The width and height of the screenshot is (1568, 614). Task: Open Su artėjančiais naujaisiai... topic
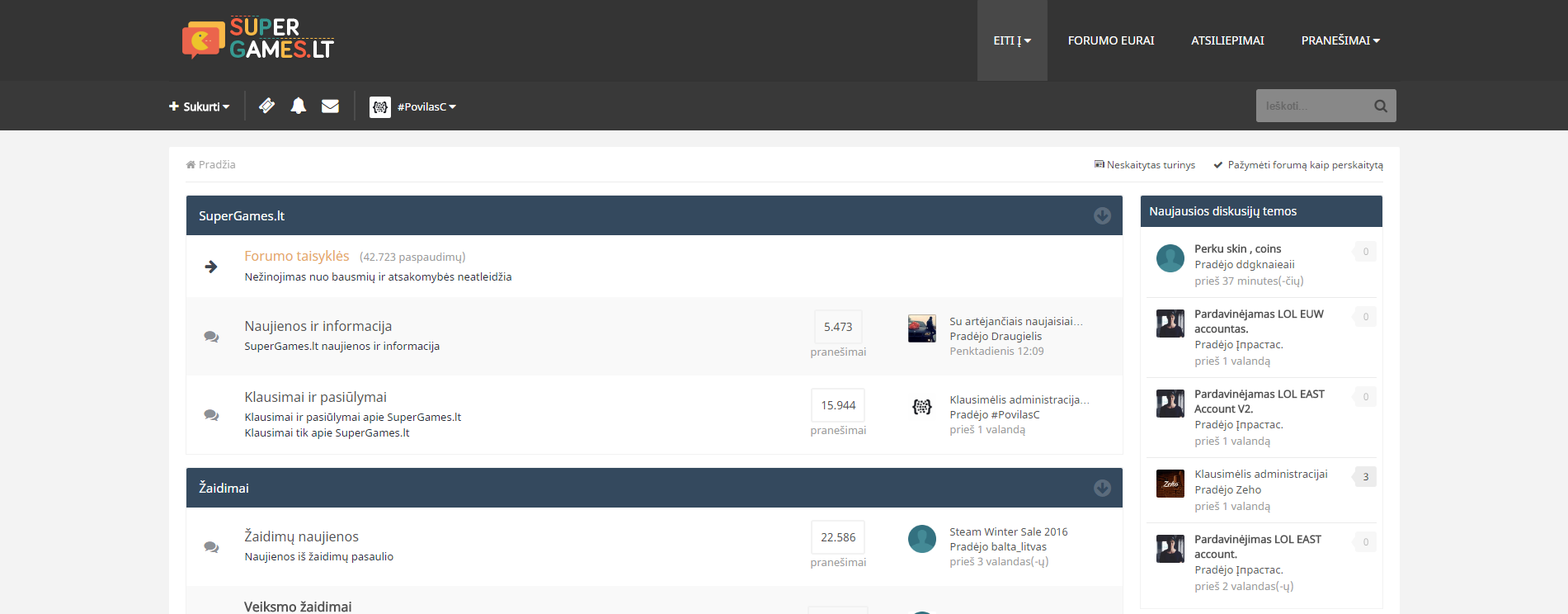[1016, 321]
